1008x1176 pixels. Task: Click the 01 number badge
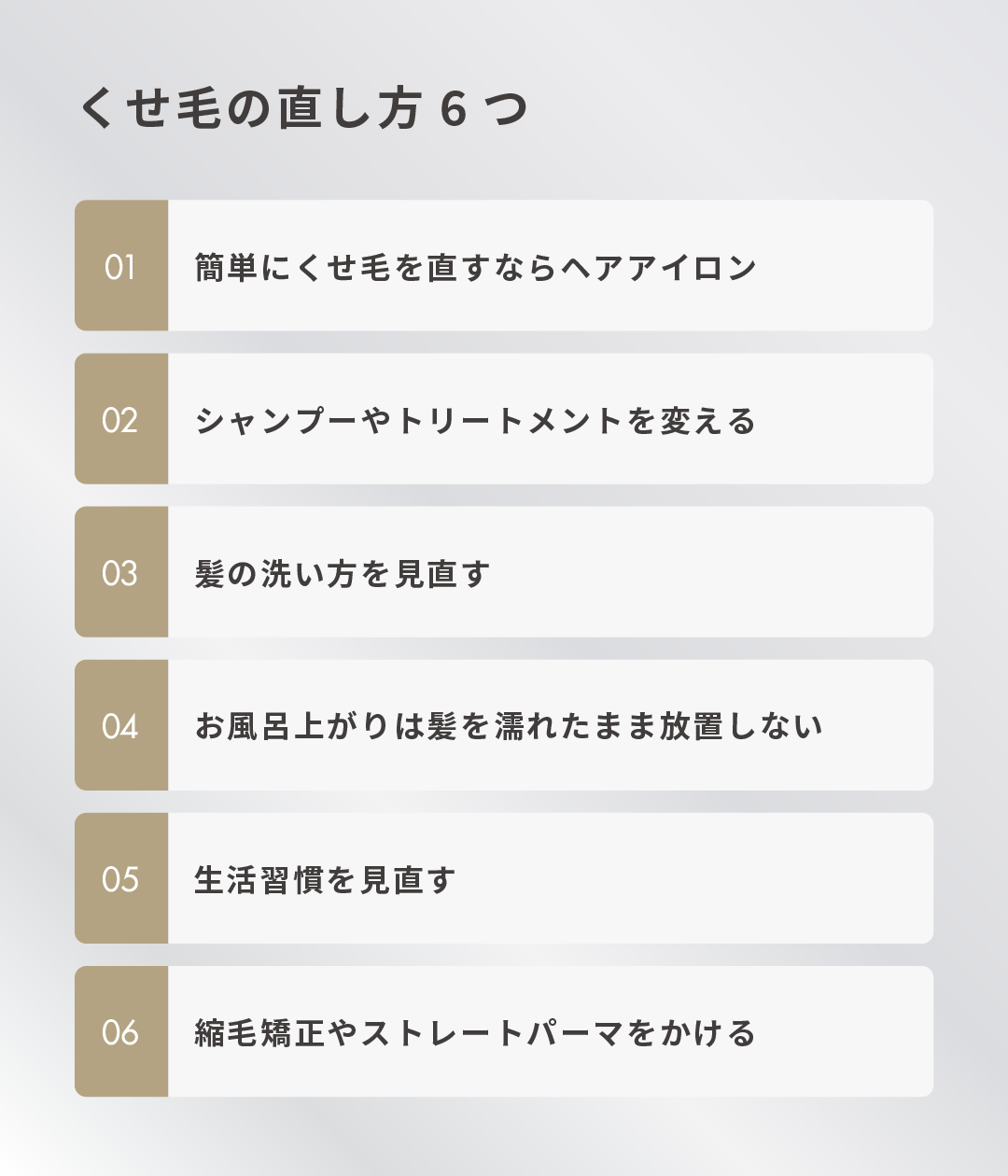[x=121, y=266]
